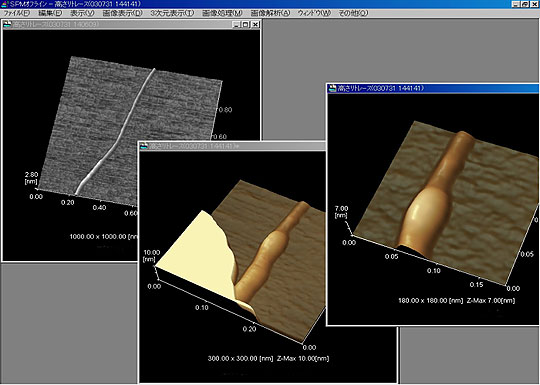Restore down the main SPM application window

(x=525, y=4)
